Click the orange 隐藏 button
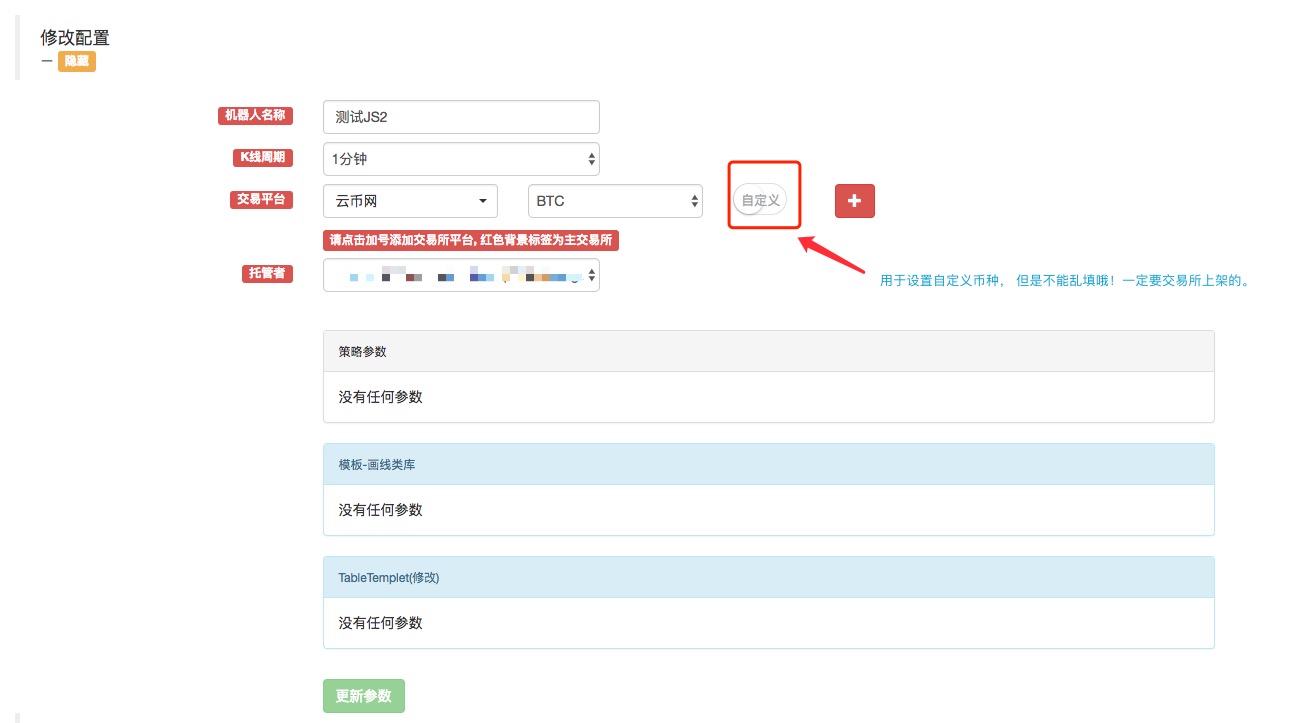This screenshot has width=1293, height=723. (x=77, y=61)
